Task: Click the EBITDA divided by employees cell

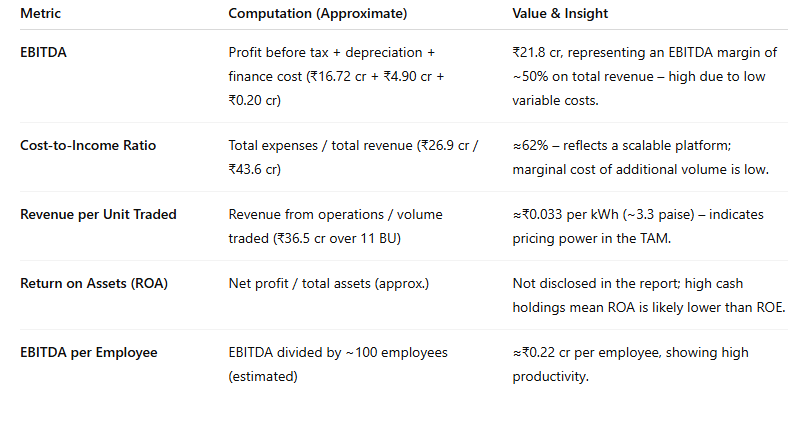Action: click(338, 363)
